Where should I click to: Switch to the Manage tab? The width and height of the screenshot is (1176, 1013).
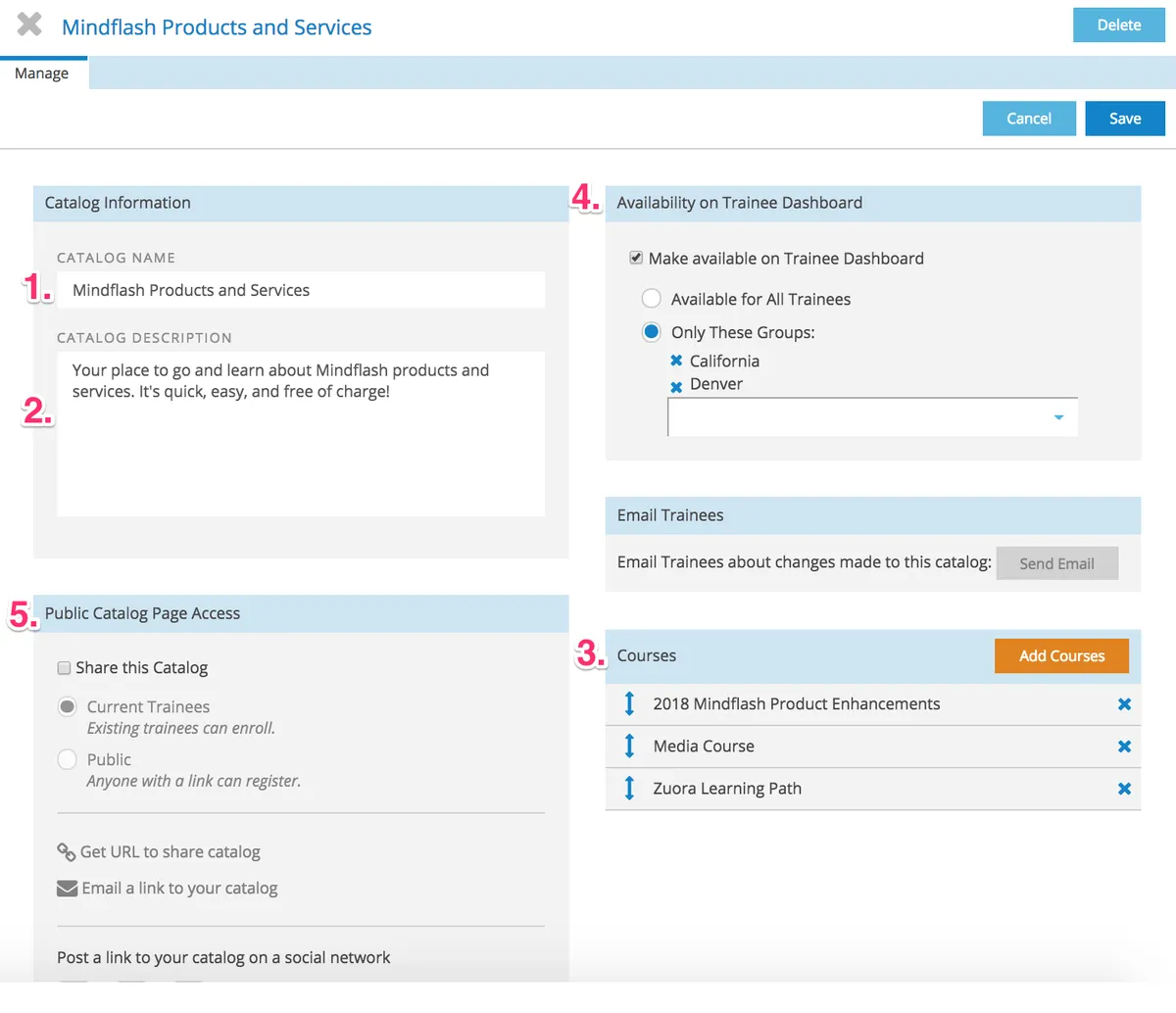[42, 73]
